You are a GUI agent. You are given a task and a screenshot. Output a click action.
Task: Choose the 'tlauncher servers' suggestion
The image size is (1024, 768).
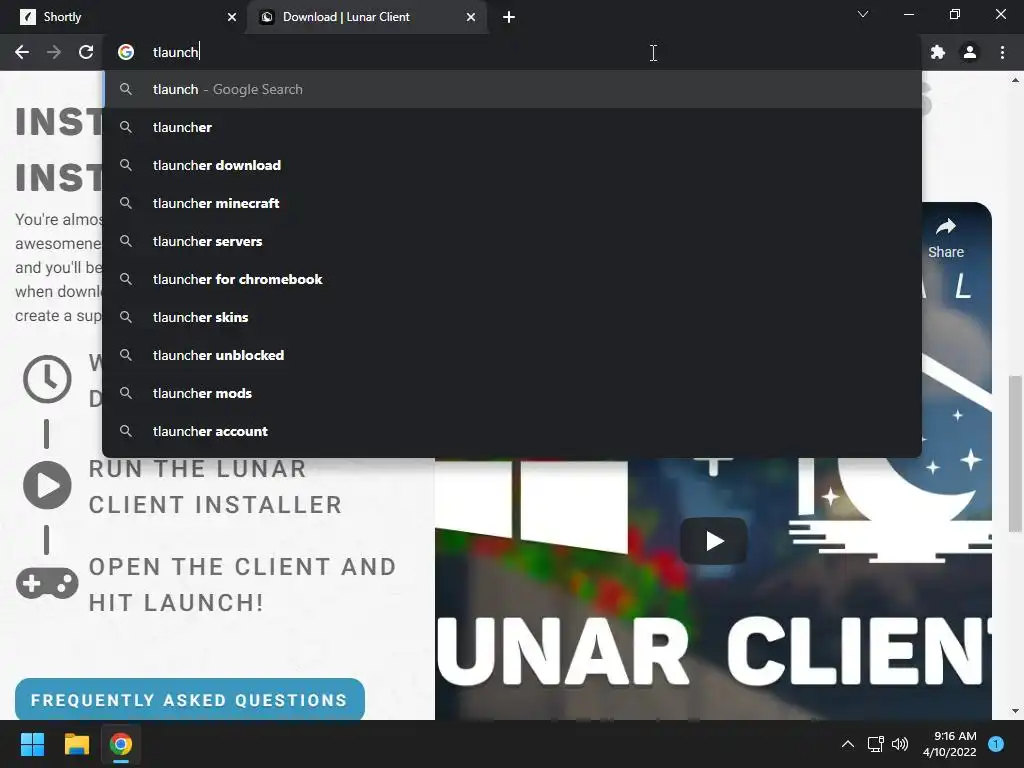[x=512, y=241]
